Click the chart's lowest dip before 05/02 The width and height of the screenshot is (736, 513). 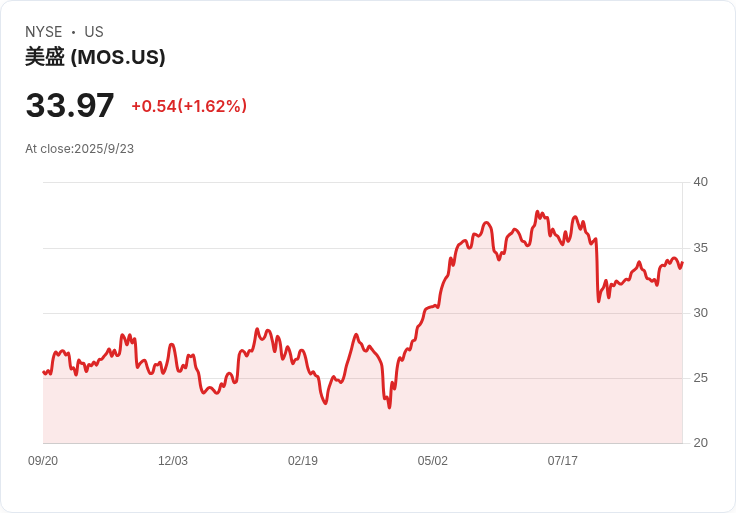(389, 407)
